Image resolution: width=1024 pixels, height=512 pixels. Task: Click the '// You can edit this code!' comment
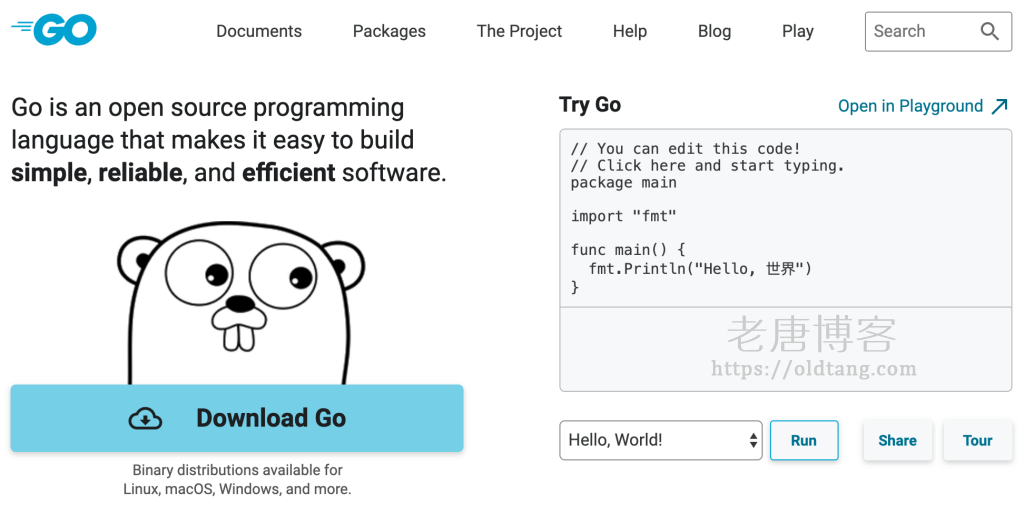[x=686, y=149]
